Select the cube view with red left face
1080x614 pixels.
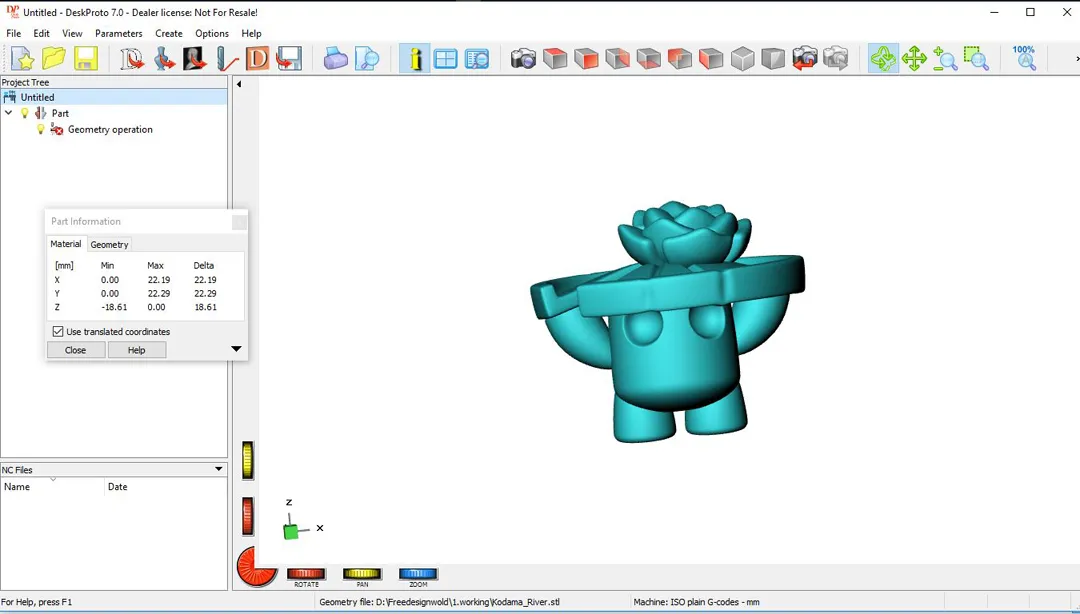[712, 59]
